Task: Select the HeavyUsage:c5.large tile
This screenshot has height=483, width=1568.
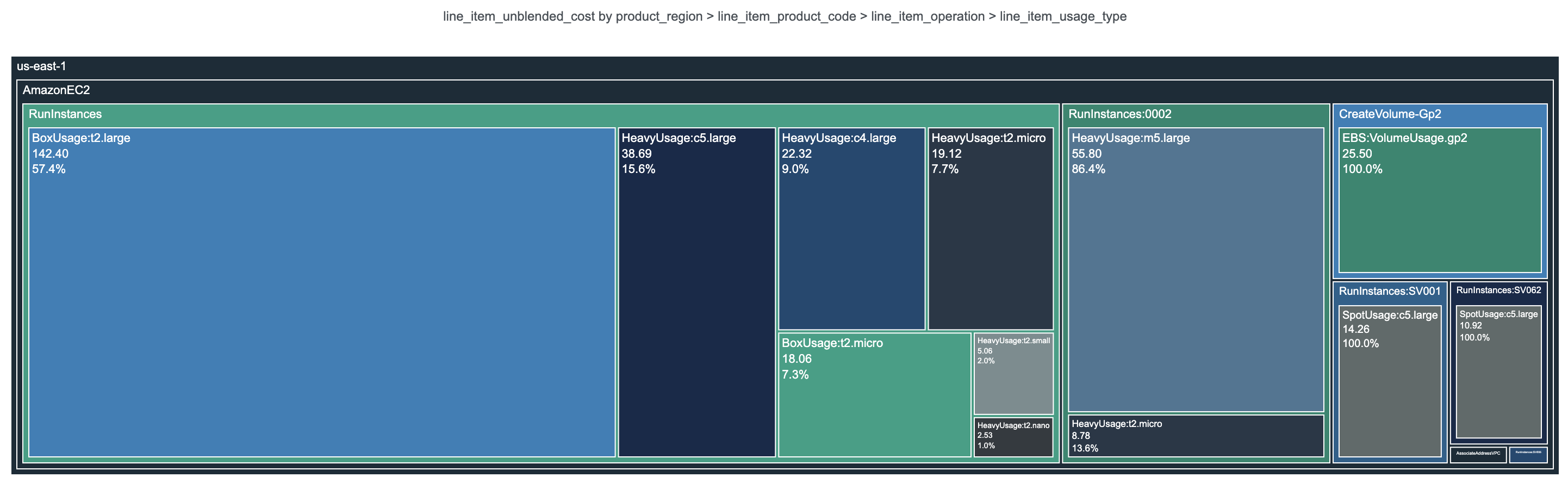Action: pyautogui.click(x=696, y=293)
